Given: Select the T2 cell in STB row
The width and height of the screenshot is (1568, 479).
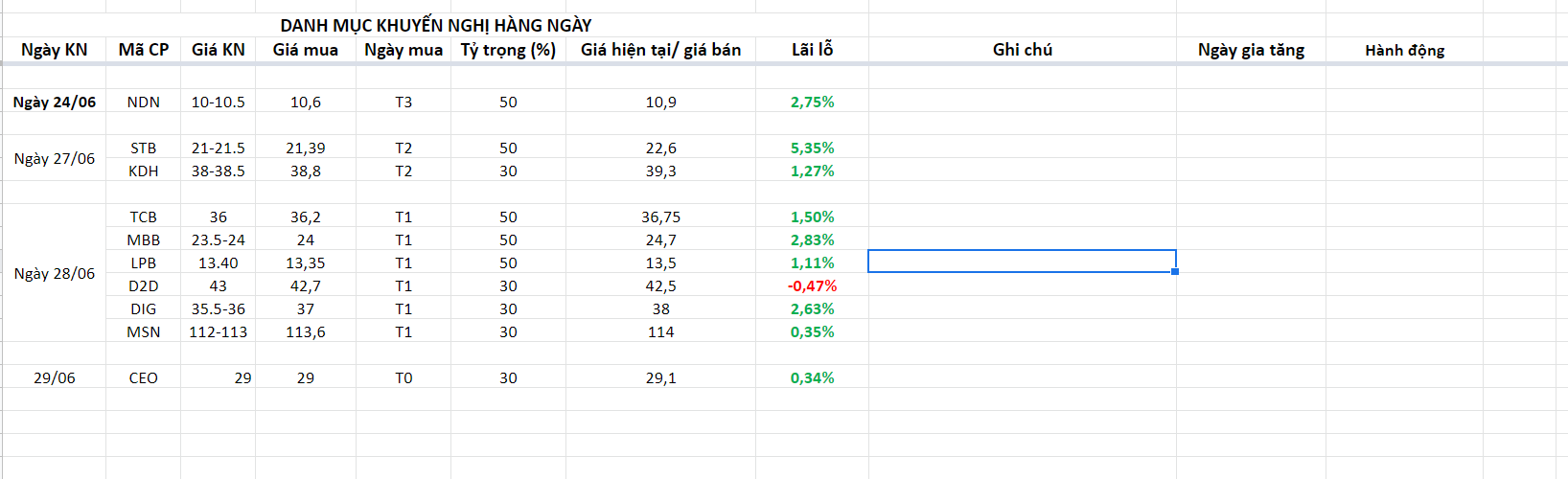Looking at the screenshot, I should 404,148.
